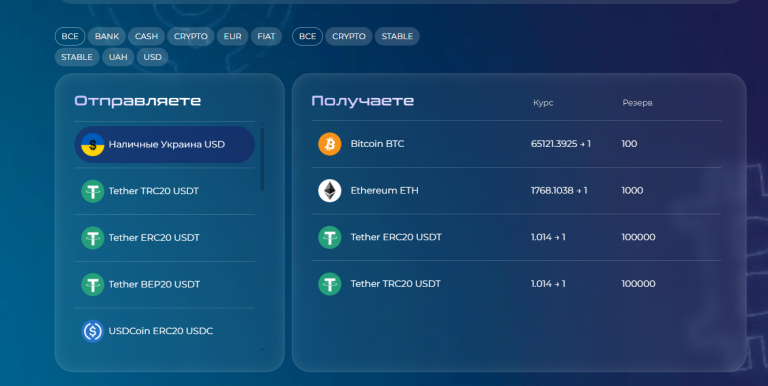Click the Резерв column header
768x386 pixels.
click(637, 103)
